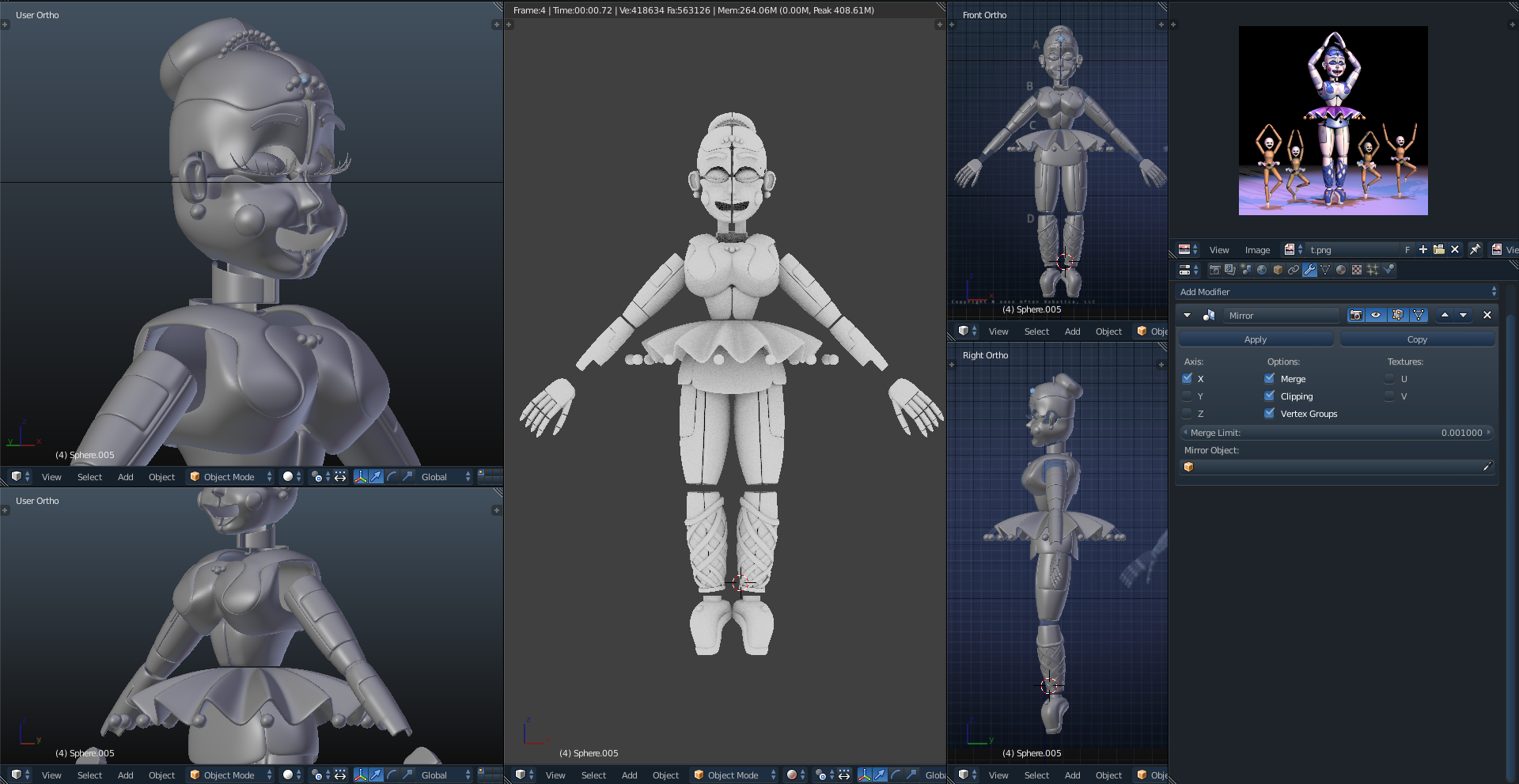
Task: Move the Mirror modifier up
Action: (1445, 315)
